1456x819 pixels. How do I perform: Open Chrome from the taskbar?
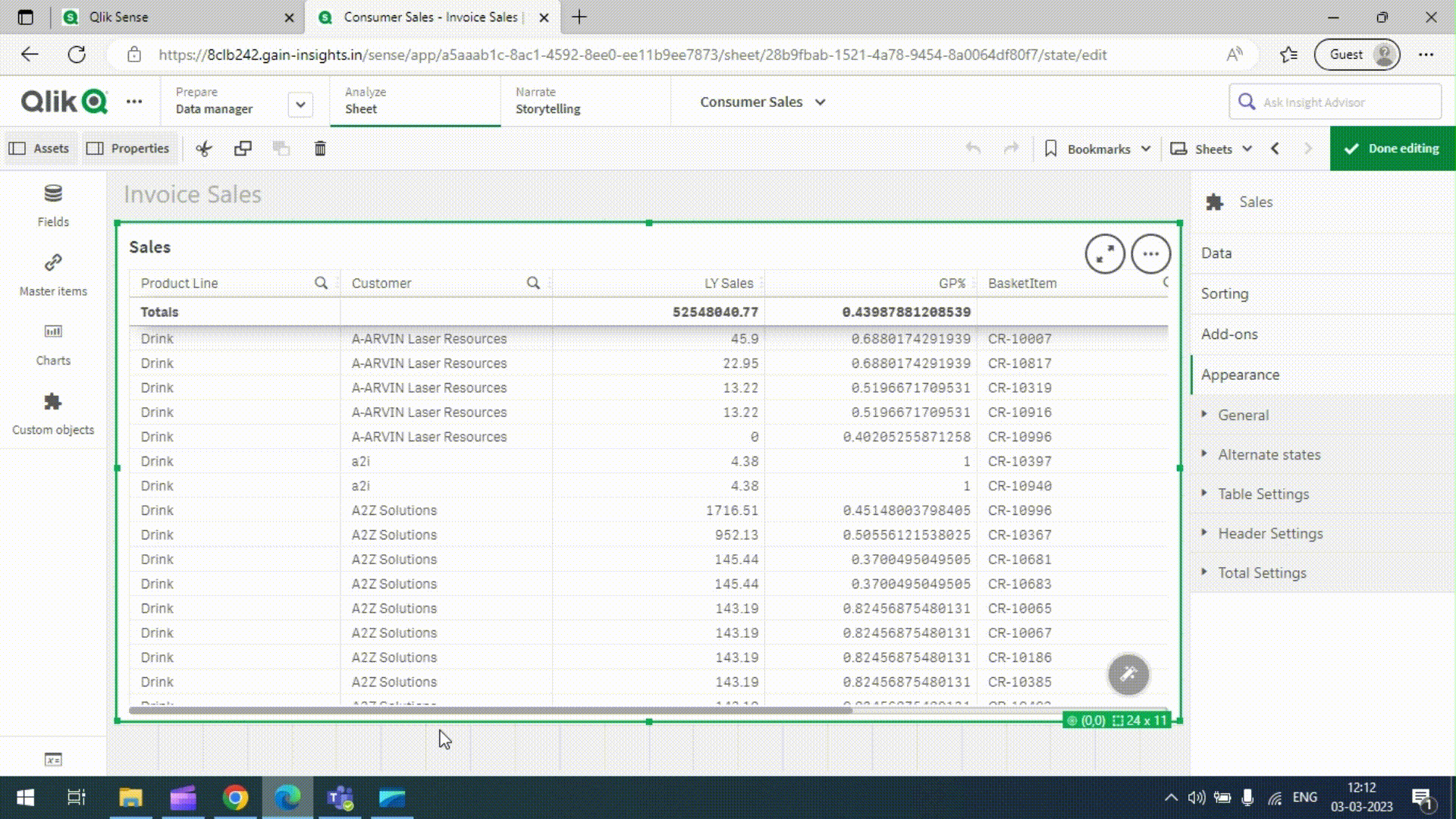click(x=235, y=798)
